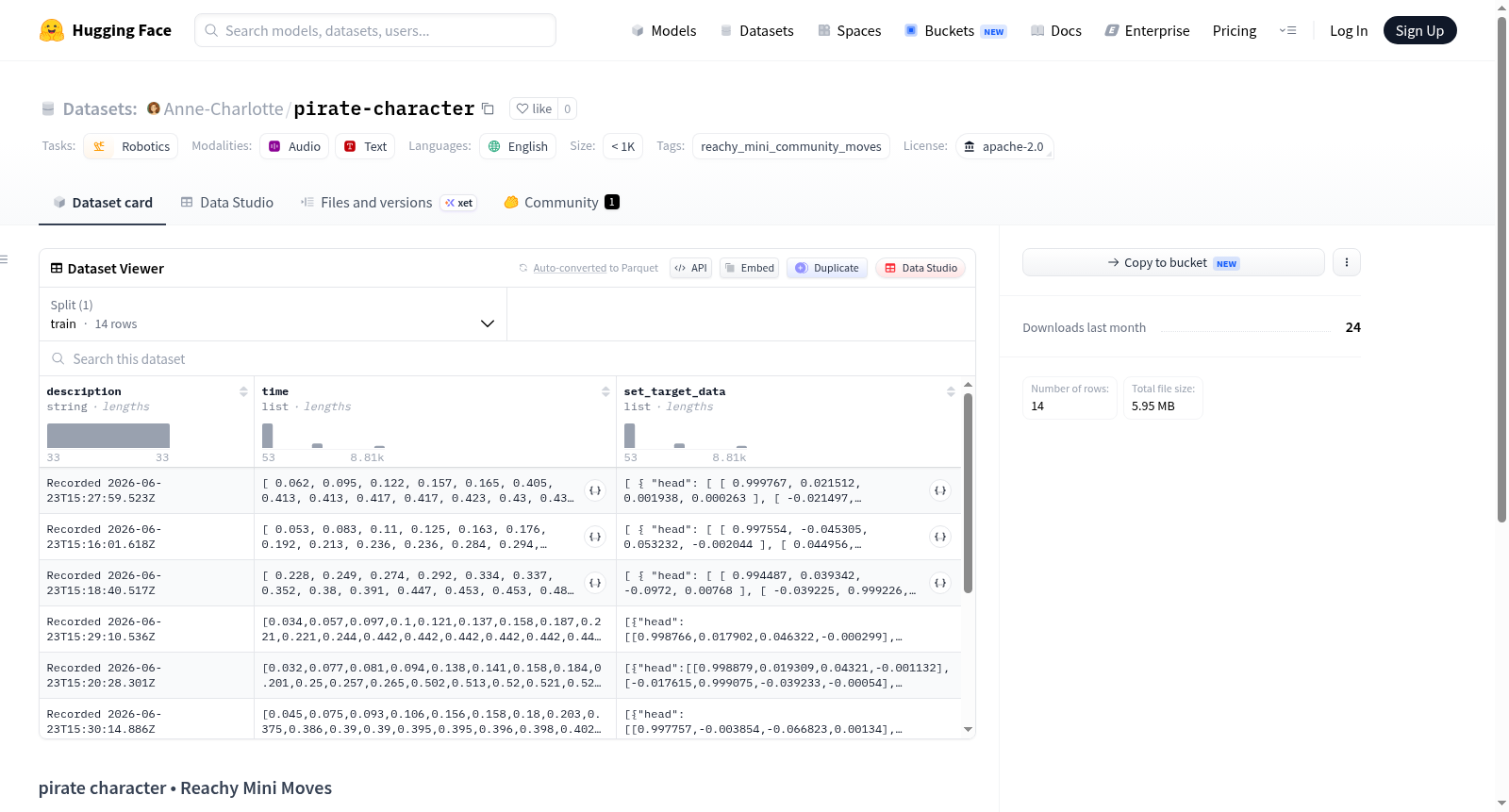The image size is (1509, 812).
Task: Sort by the description column
Action: coord(243,391)
